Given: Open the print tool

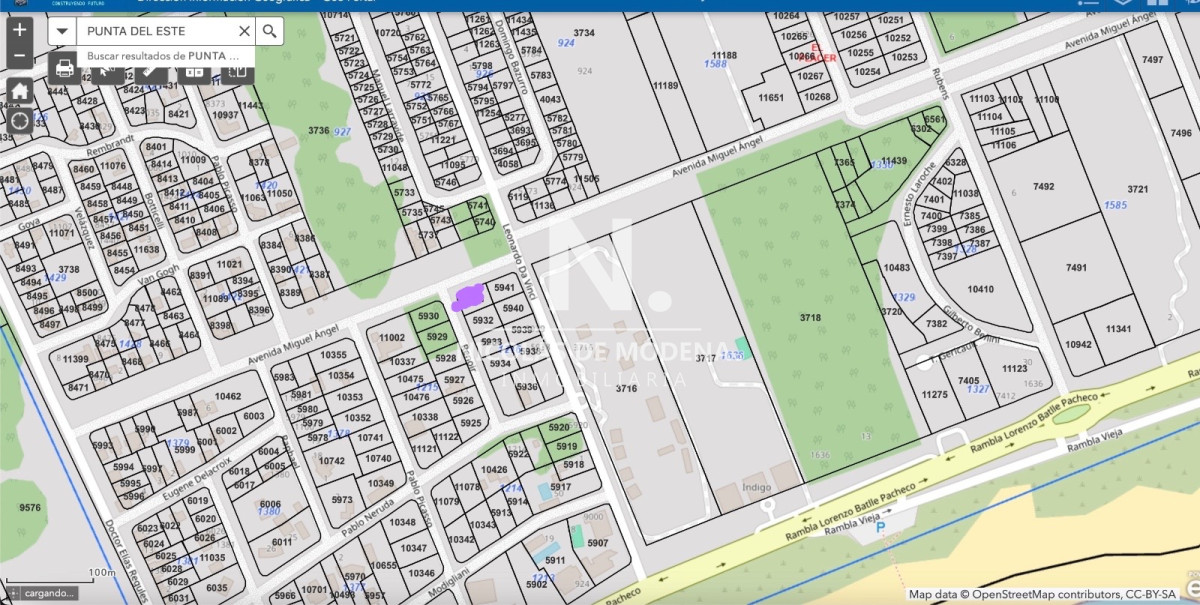Looking at the screenshot, I should [65, 69].
